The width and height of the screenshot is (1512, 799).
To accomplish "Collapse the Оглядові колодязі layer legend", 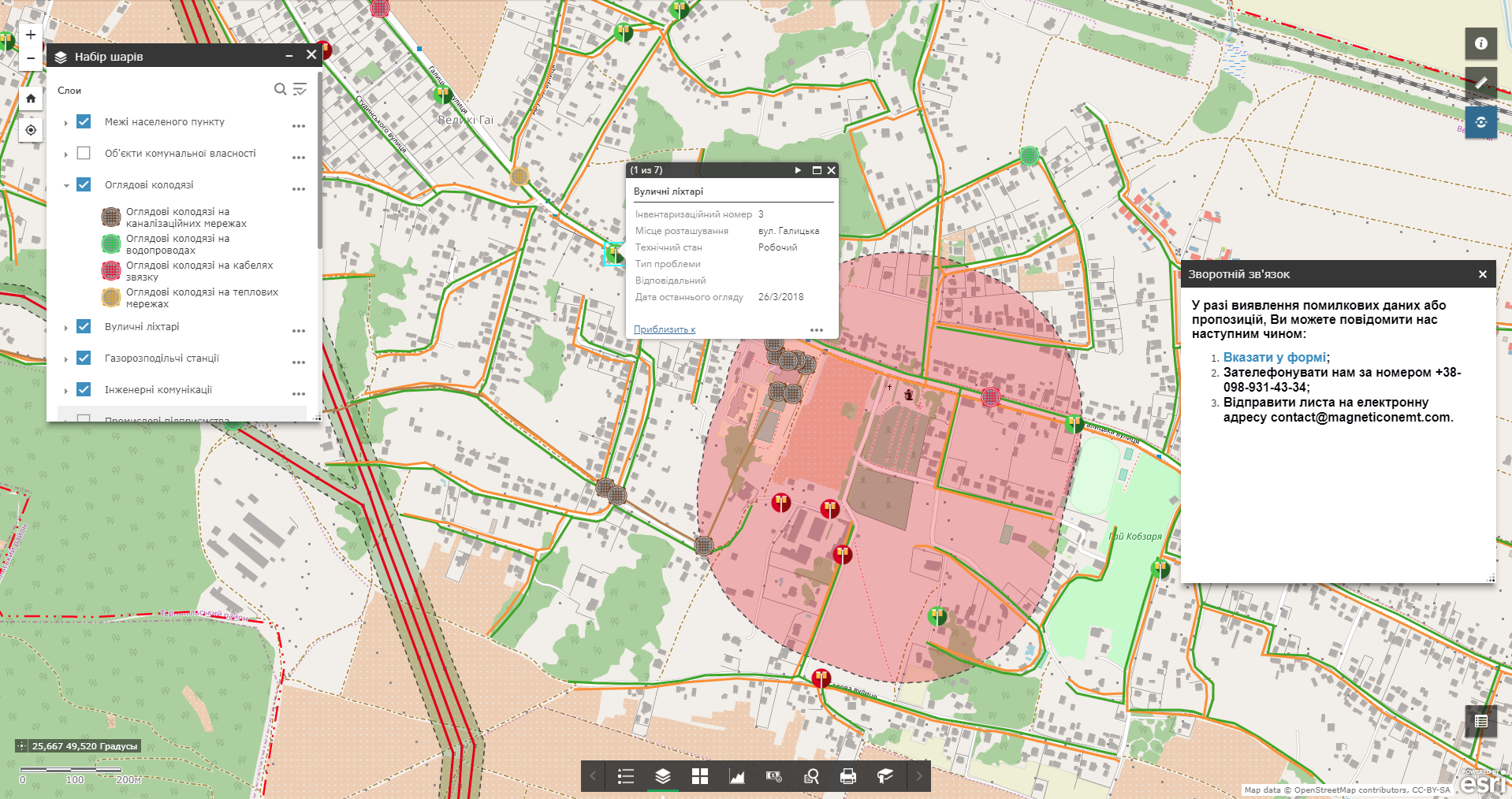I will click(66, 184).
